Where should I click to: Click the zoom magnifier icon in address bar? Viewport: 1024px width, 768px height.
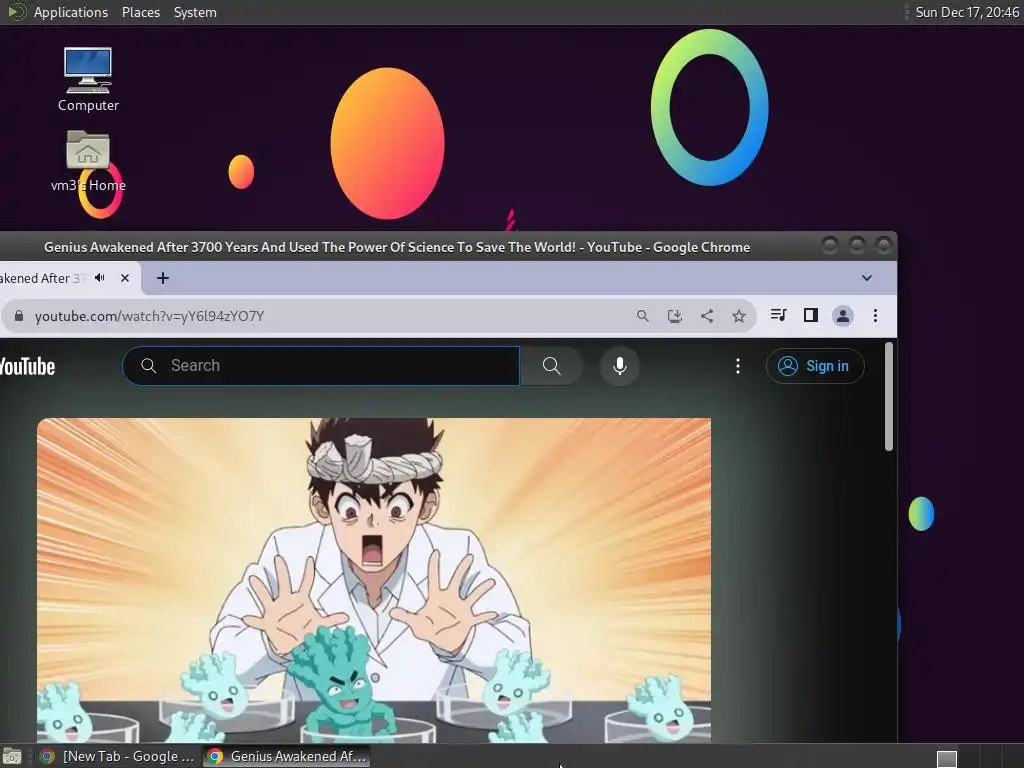(643, 316)
